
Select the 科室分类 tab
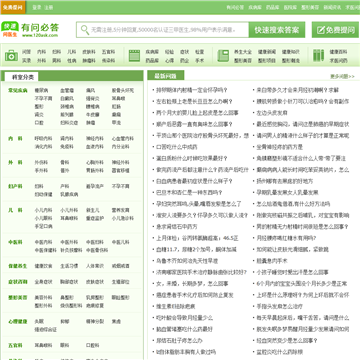[23, 77]
